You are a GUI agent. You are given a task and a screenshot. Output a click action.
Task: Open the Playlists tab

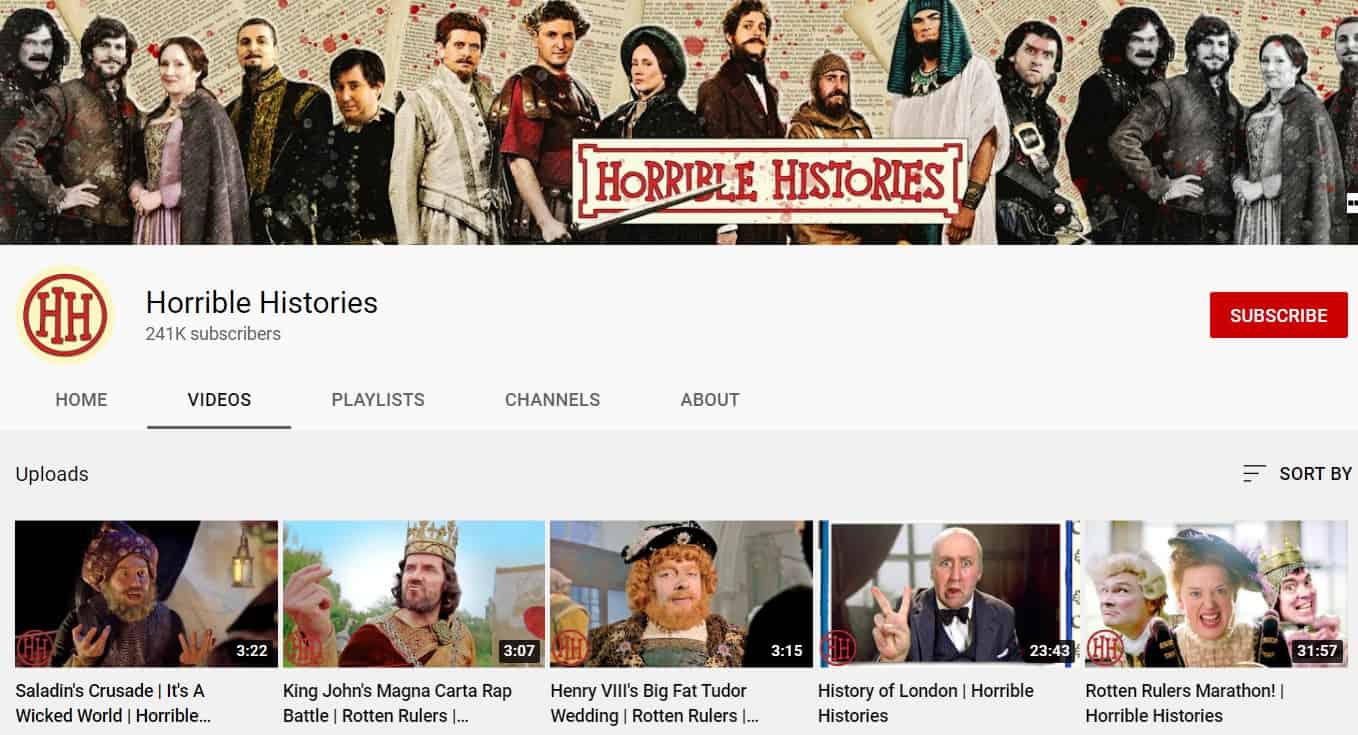tap(378, 399)
